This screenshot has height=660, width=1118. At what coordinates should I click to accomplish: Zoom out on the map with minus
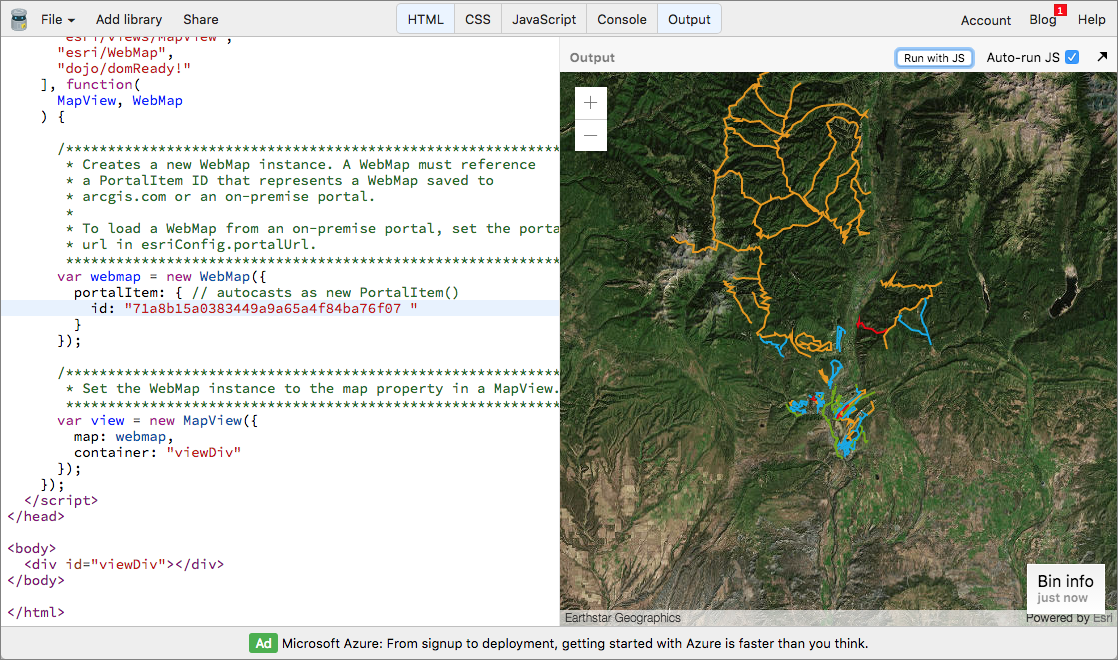[x=590, y=135]
